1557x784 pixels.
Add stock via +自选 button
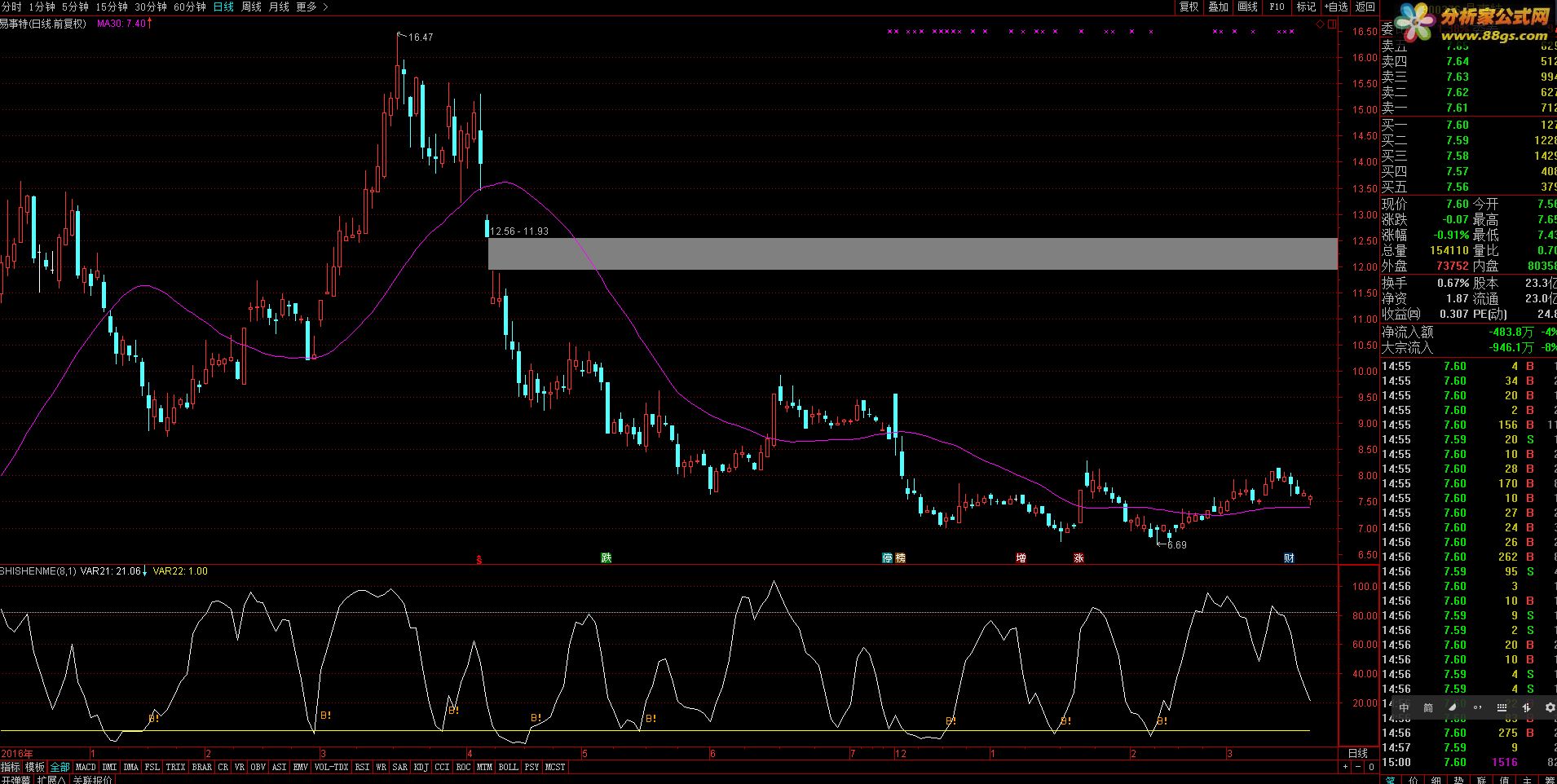click(1335, 7)
